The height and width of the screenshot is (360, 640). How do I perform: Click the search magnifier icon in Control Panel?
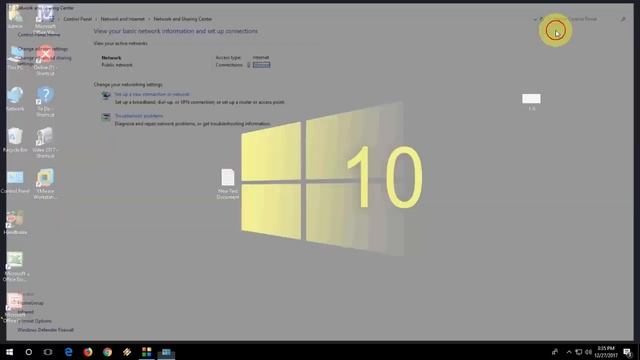[623, 19]
